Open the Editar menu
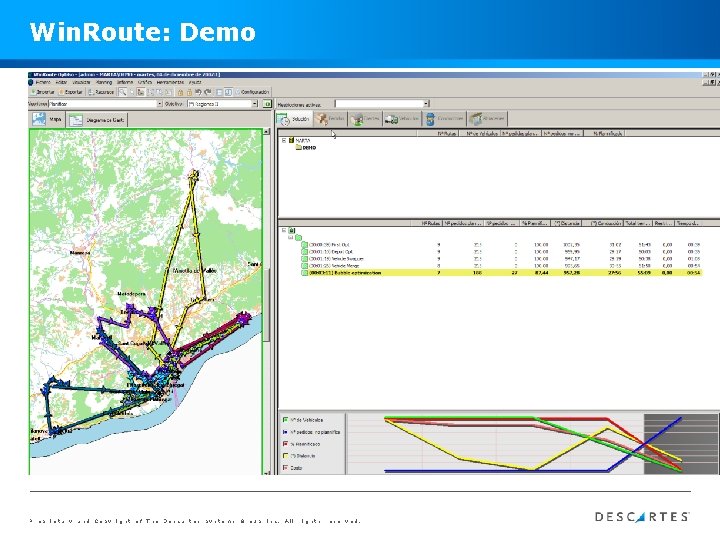This screenshot has width=720, height=540. click(x=61, y=83)
